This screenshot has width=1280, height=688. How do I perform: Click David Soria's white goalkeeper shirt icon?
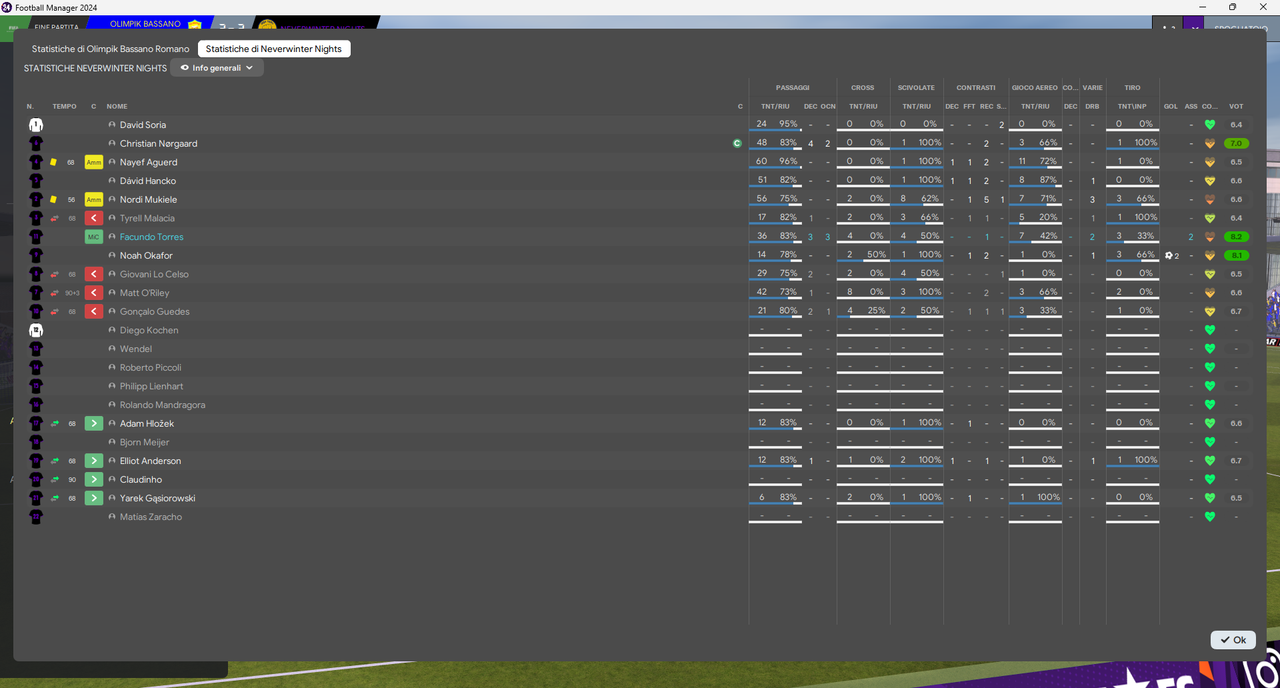[36, 125]
